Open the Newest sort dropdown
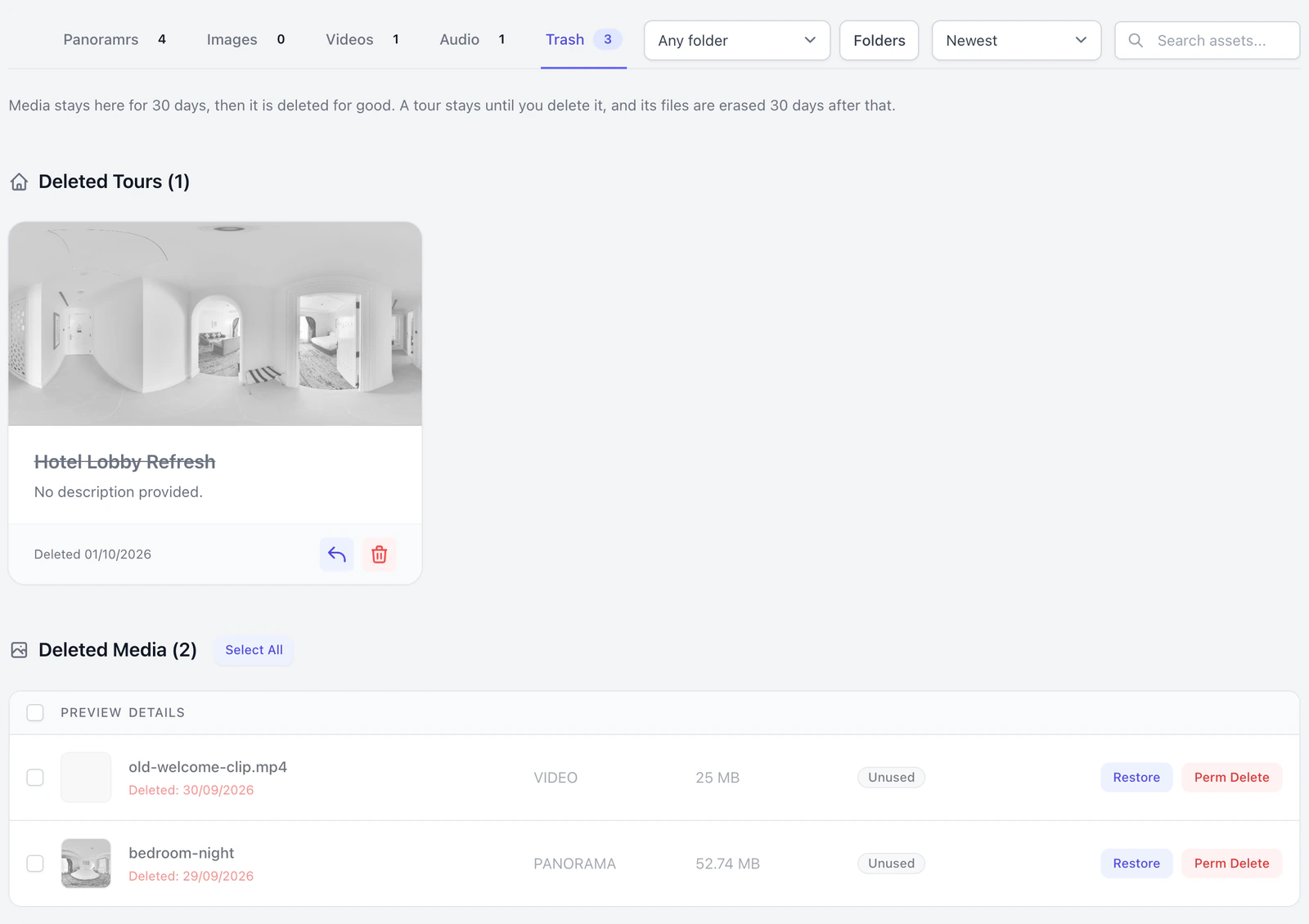This screenshot has height=924, width=1309. (1016, 40)
